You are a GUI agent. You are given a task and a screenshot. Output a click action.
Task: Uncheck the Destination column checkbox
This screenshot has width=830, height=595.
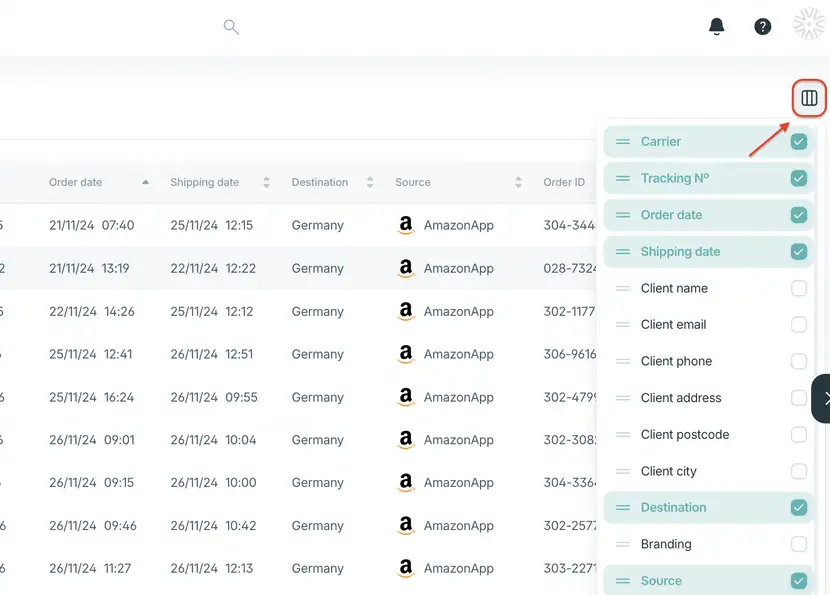pos(799,508)
